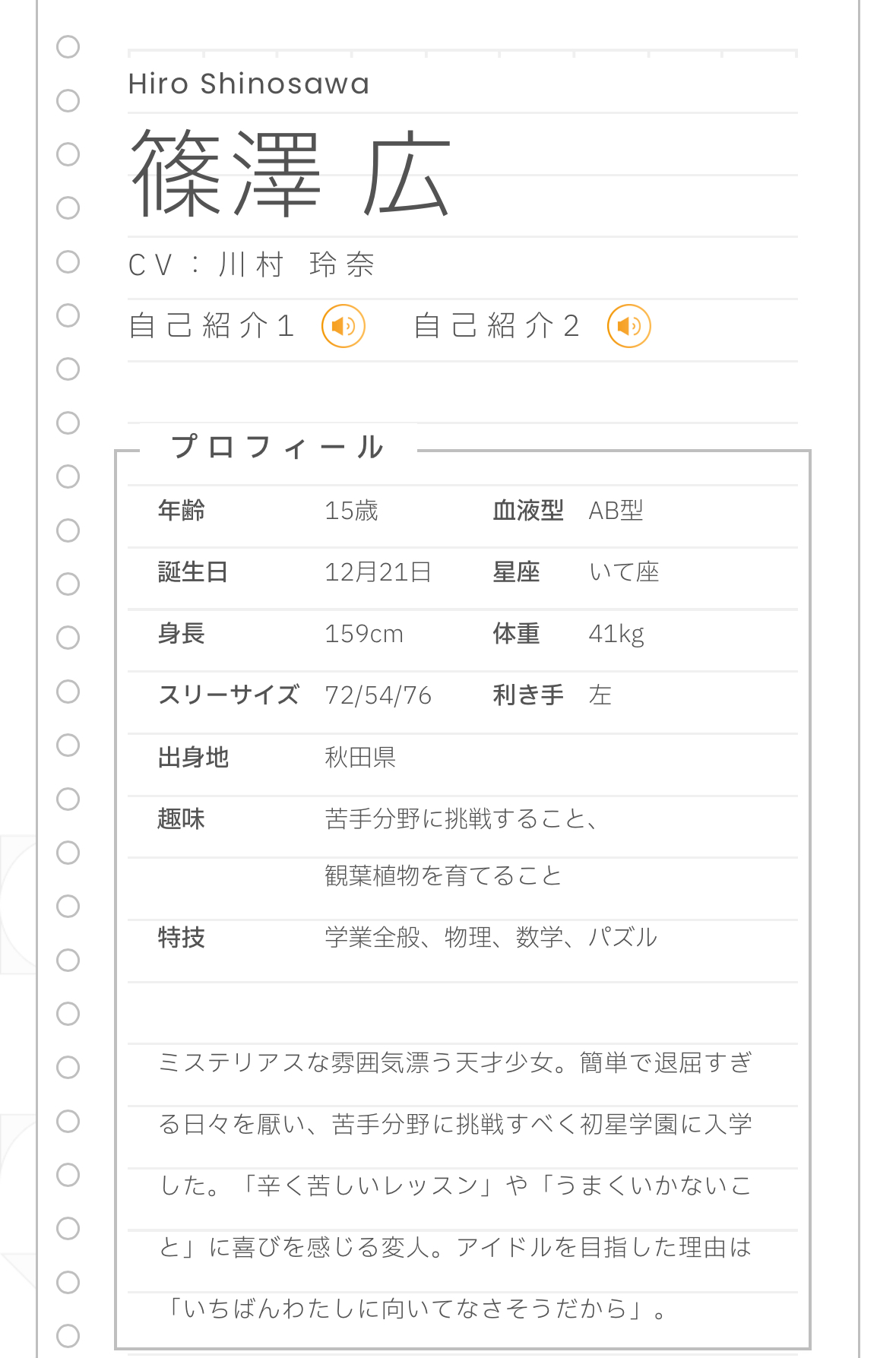Click the 星座 value いて座

(x=624, y=572)
